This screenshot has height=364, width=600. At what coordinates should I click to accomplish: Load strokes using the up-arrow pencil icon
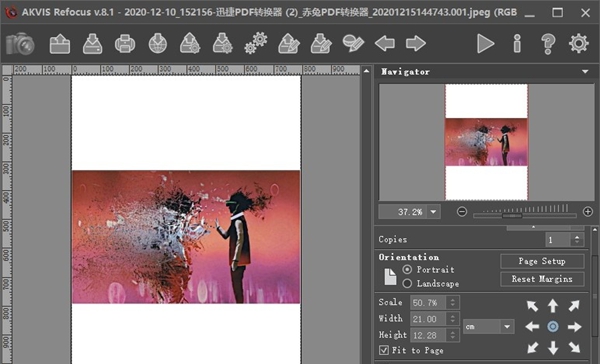pyautogui.click(x=289, y=44)
